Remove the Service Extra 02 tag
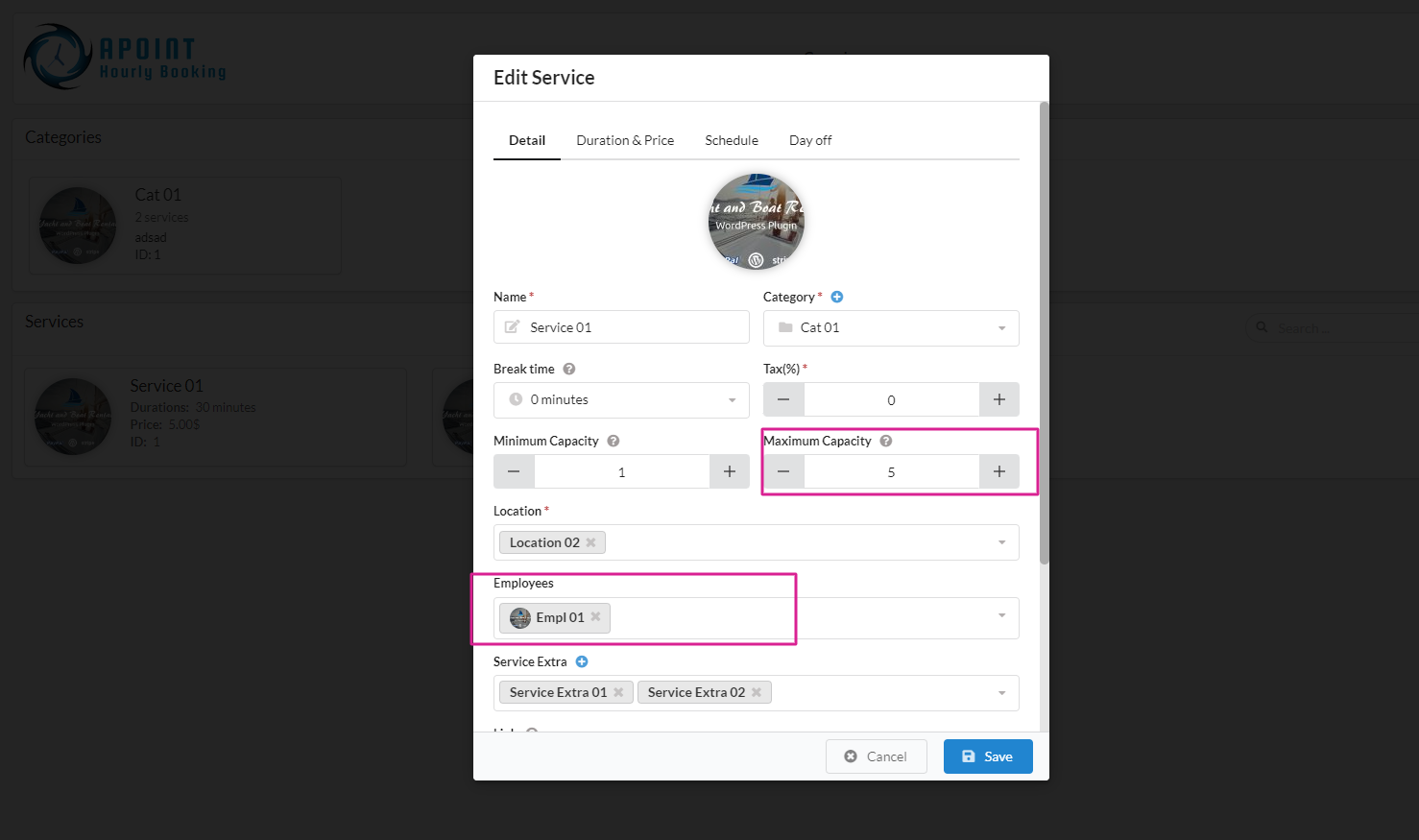The height and width of the screenshot is (840, 1419). tap(757, 692)
